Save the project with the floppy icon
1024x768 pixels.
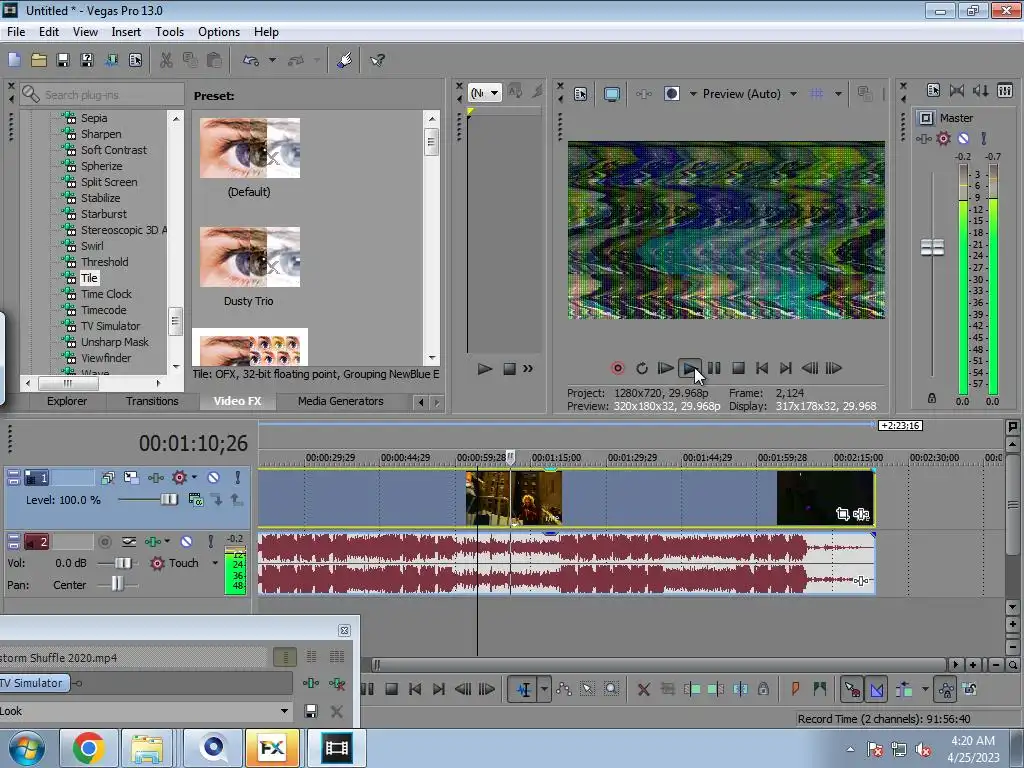coord(63,61)
